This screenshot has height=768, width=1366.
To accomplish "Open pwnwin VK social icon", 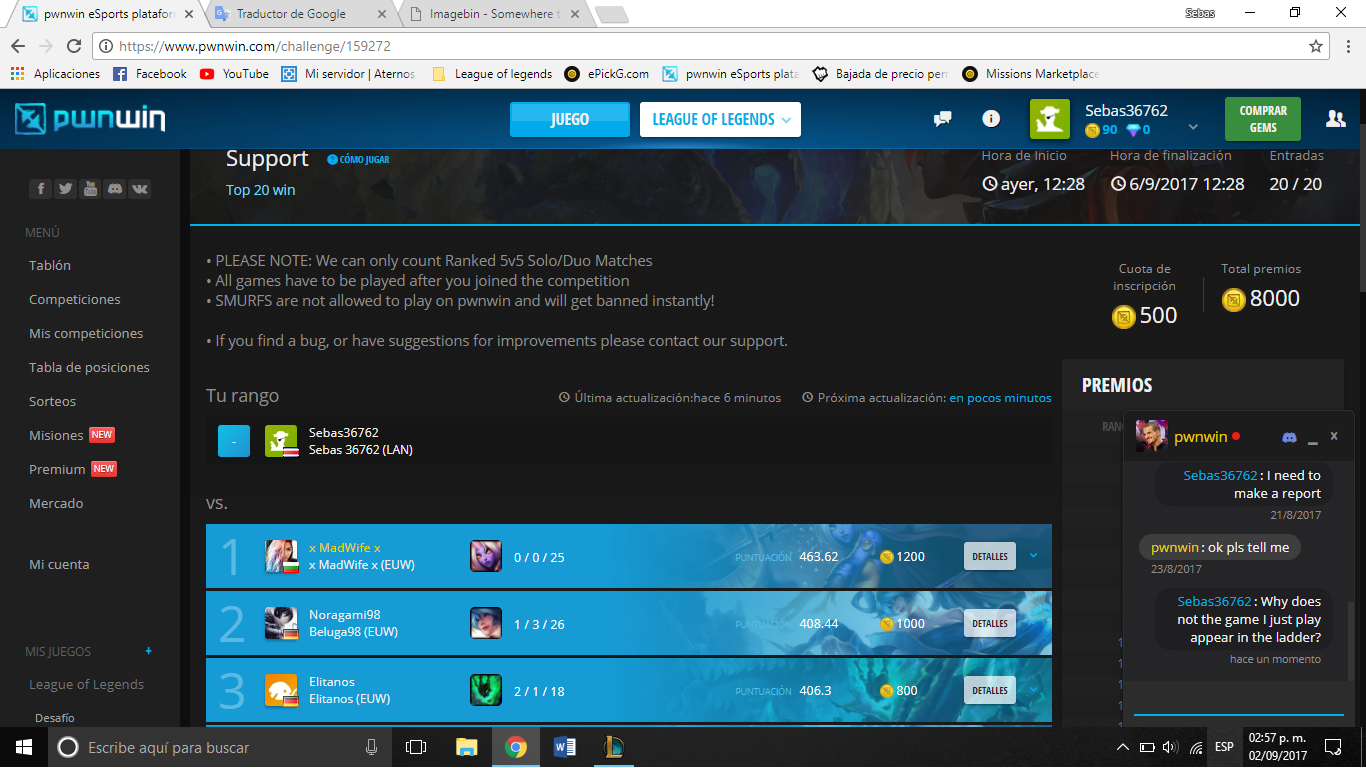I will point(140,188).
